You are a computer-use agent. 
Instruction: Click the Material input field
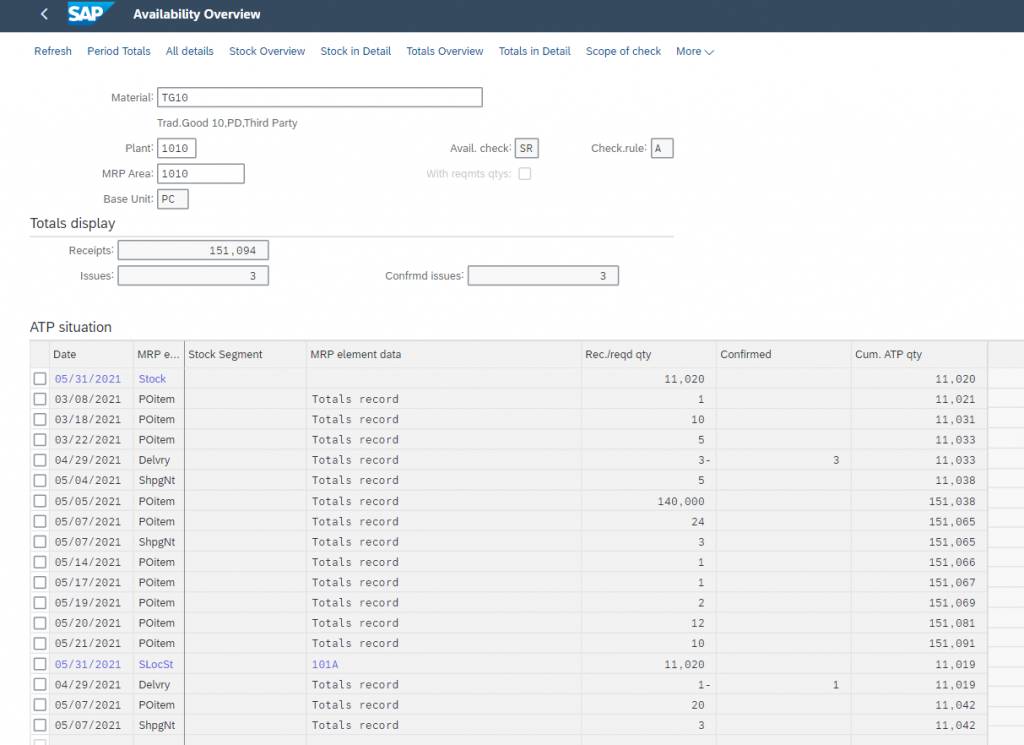(320, 97)
